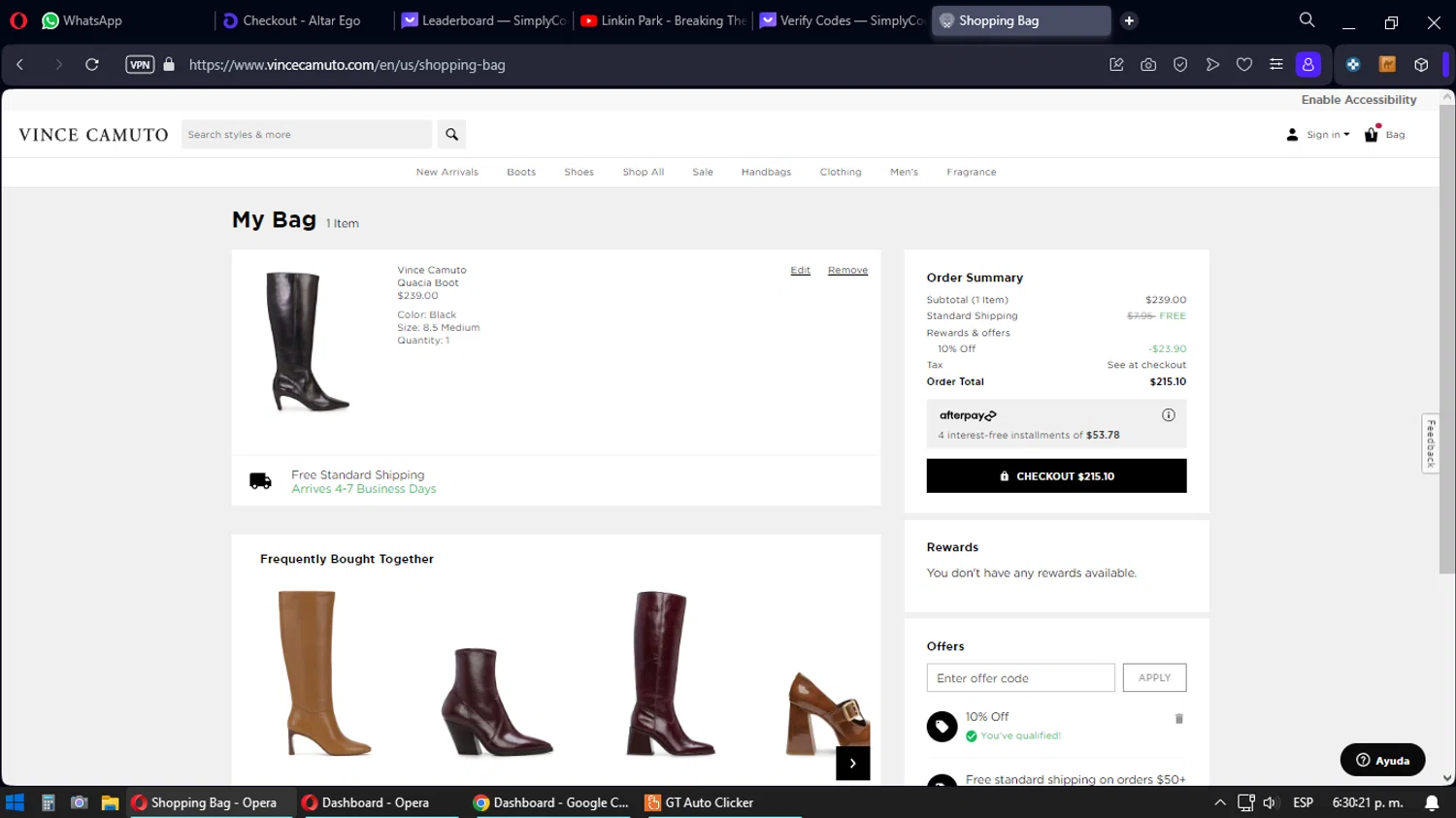Switch to Dashboard - Google Chrome taskbar window
Screen dimensions: 1456x818
[551, 802]
